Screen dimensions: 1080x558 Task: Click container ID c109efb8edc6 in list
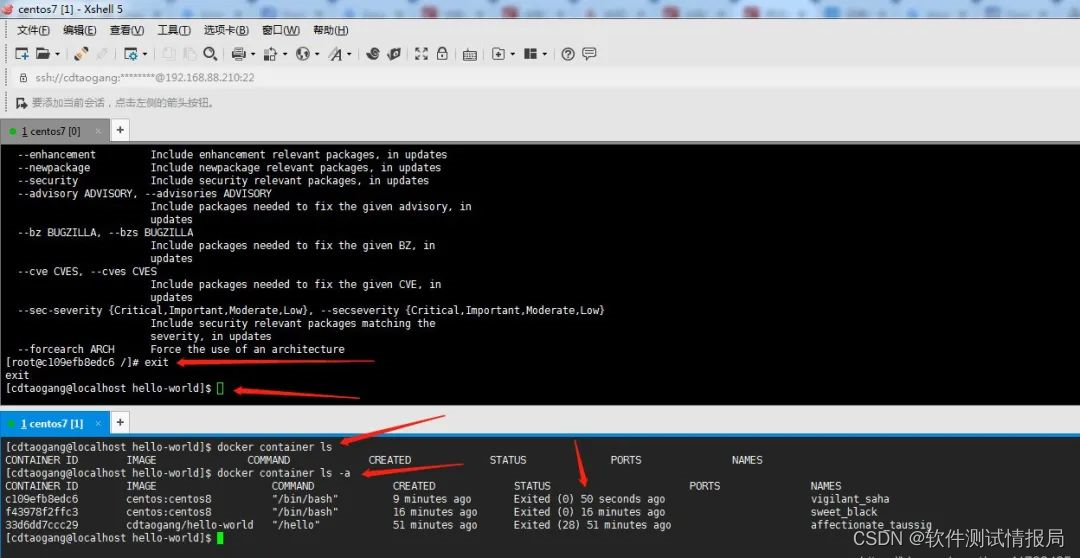[x=41, y=499]
